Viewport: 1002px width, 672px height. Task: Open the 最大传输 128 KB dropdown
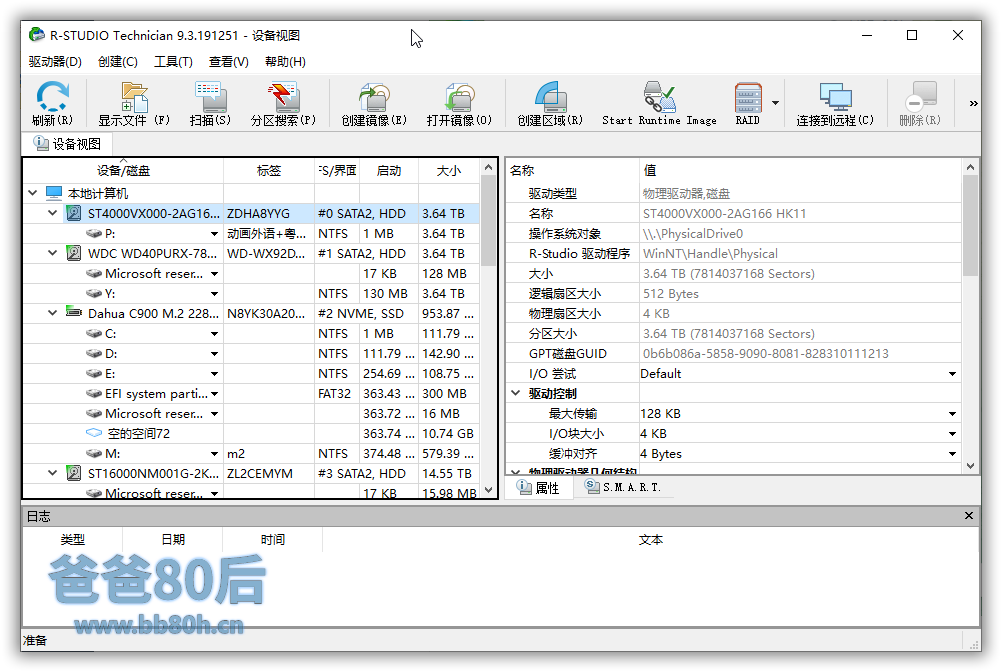tap(952, 414)
